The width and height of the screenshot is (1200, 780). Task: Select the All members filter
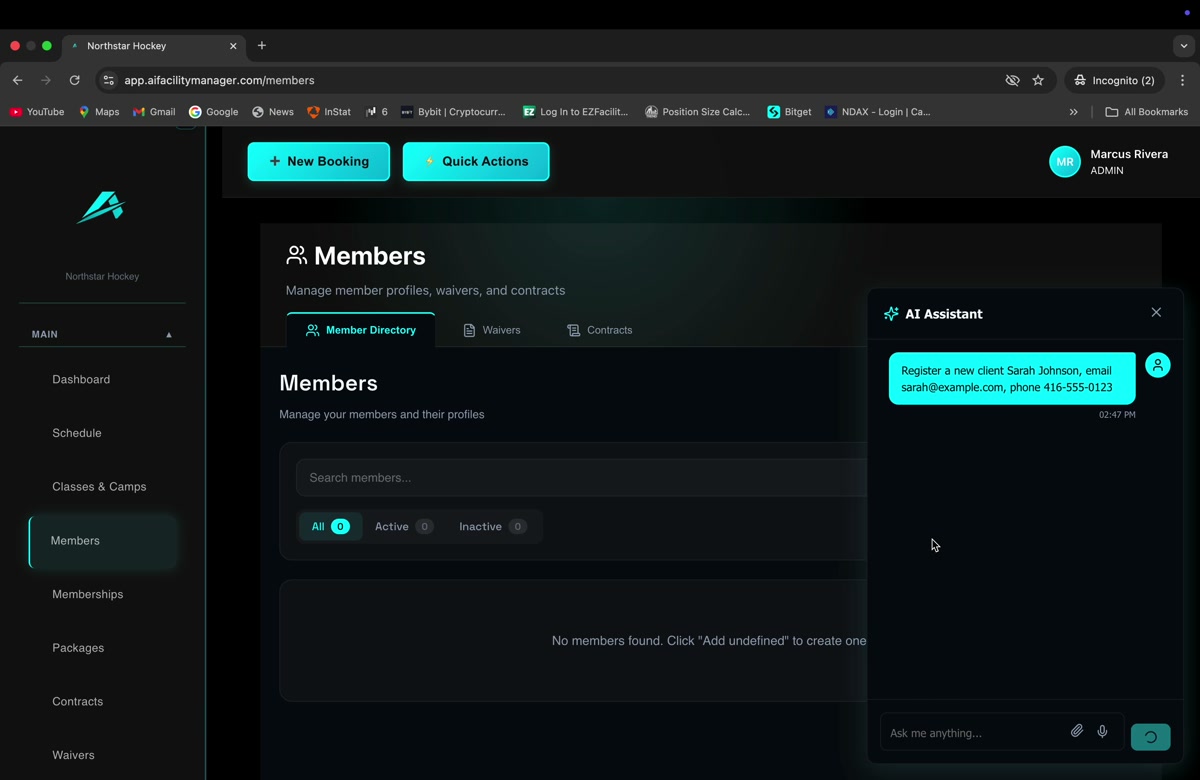coord(329,527)
